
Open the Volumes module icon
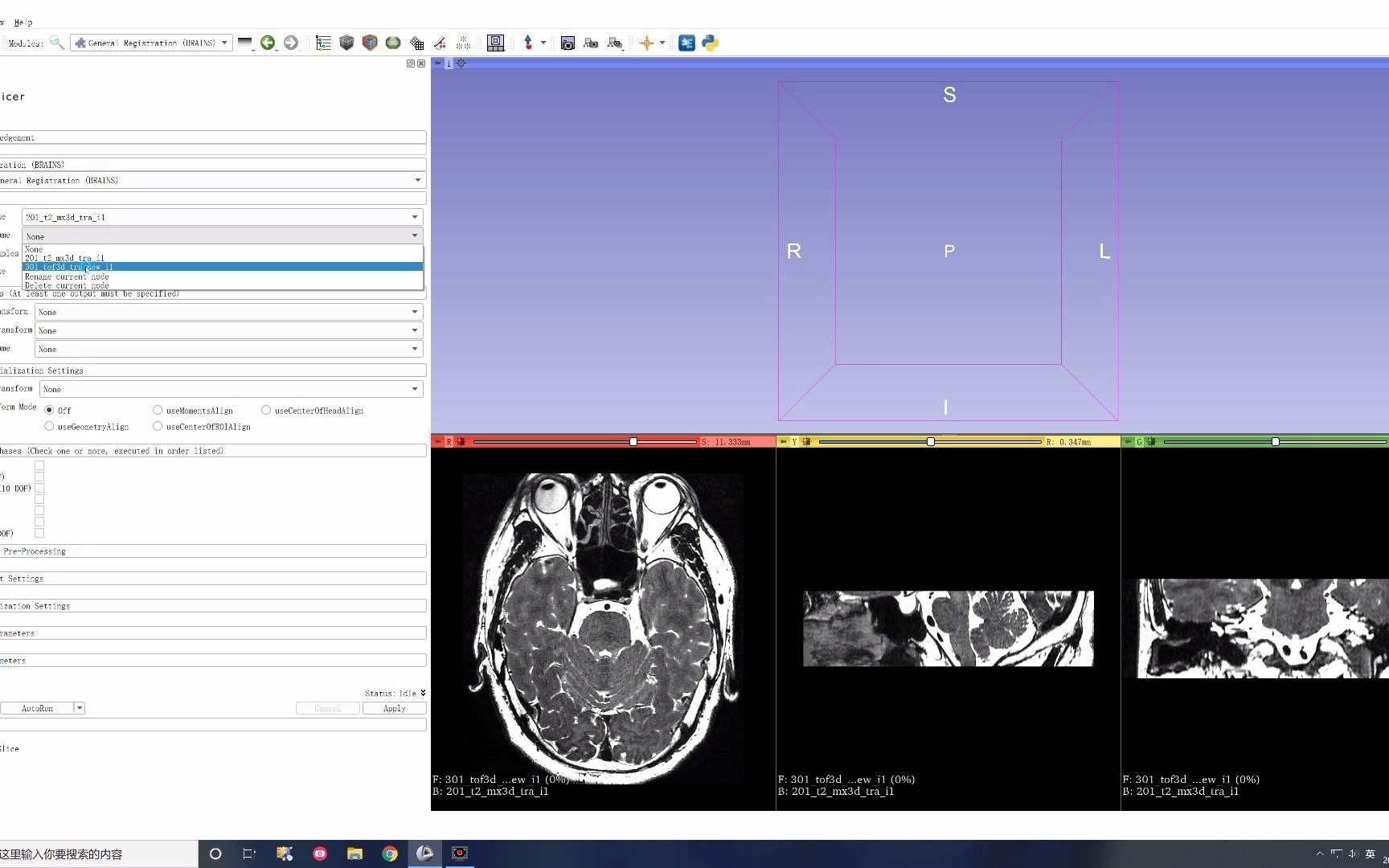tap(346, 43)
